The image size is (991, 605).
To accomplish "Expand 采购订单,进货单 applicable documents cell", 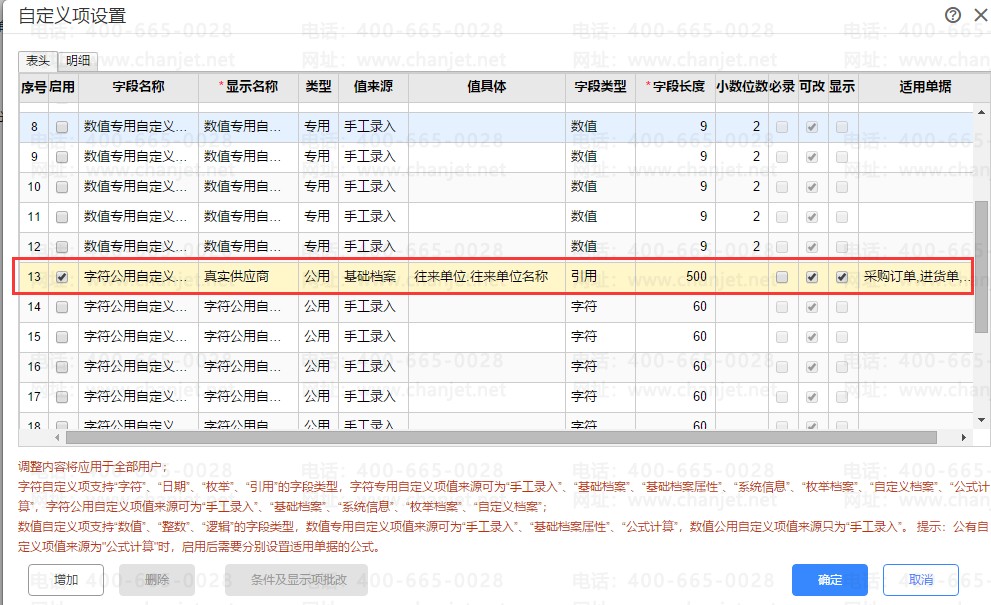I will tap(916, 276).
